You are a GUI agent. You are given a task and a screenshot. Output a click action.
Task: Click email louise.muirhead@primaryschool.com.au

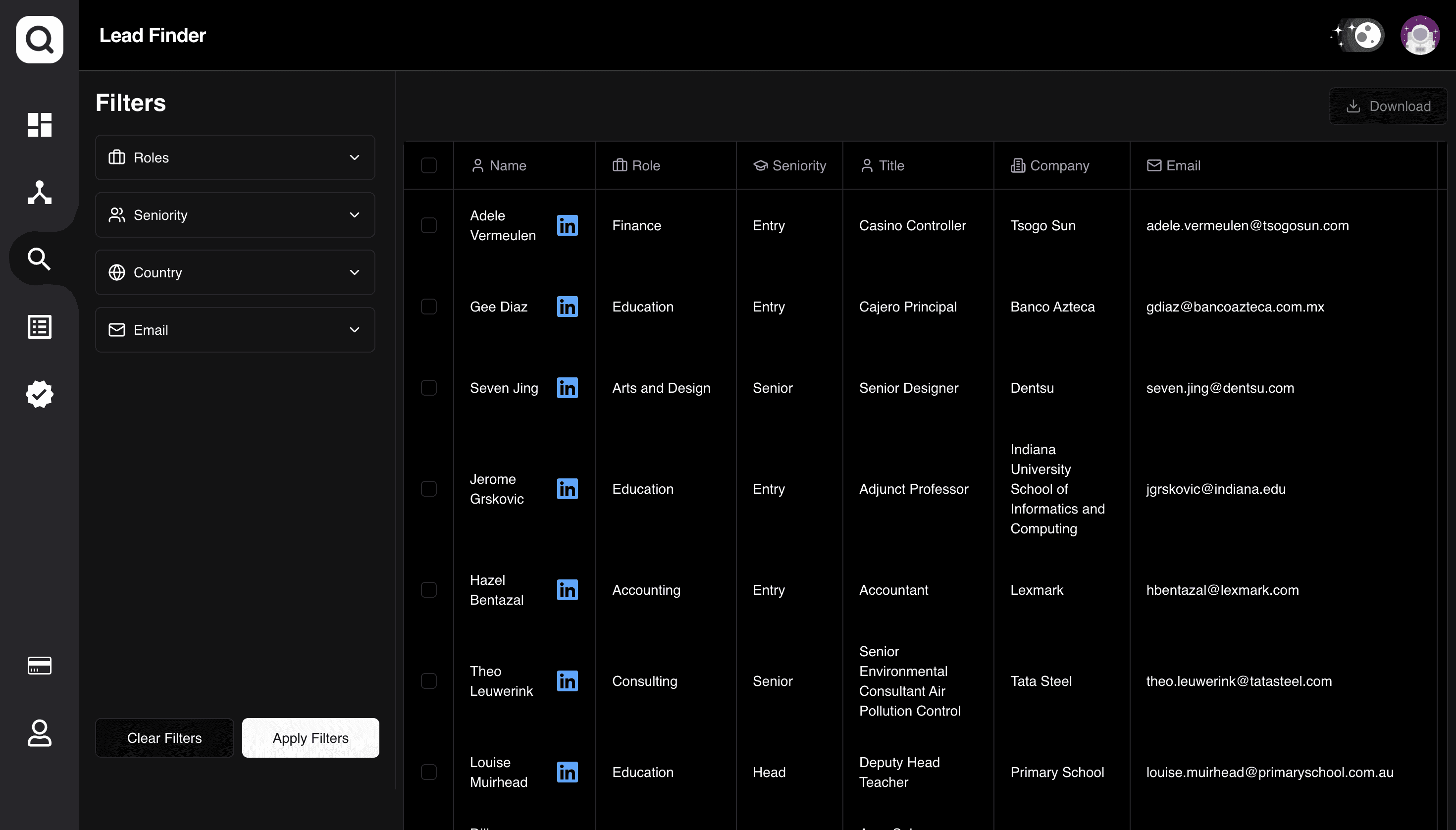point(1270,772)
